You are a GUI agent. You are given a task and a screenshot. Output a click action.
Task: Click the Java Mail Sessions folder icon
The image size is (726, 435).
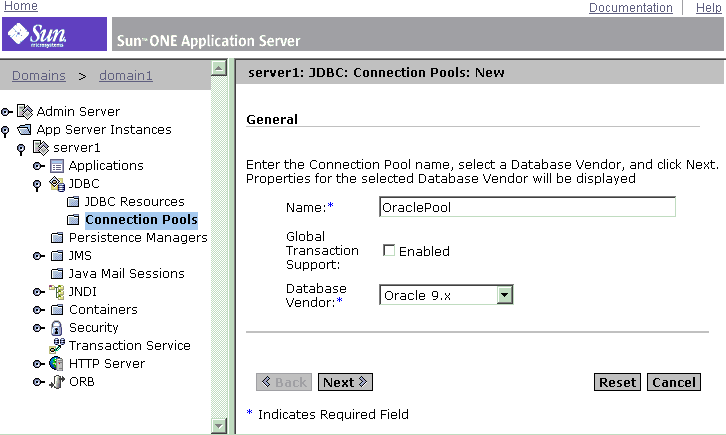click(56, 274)
